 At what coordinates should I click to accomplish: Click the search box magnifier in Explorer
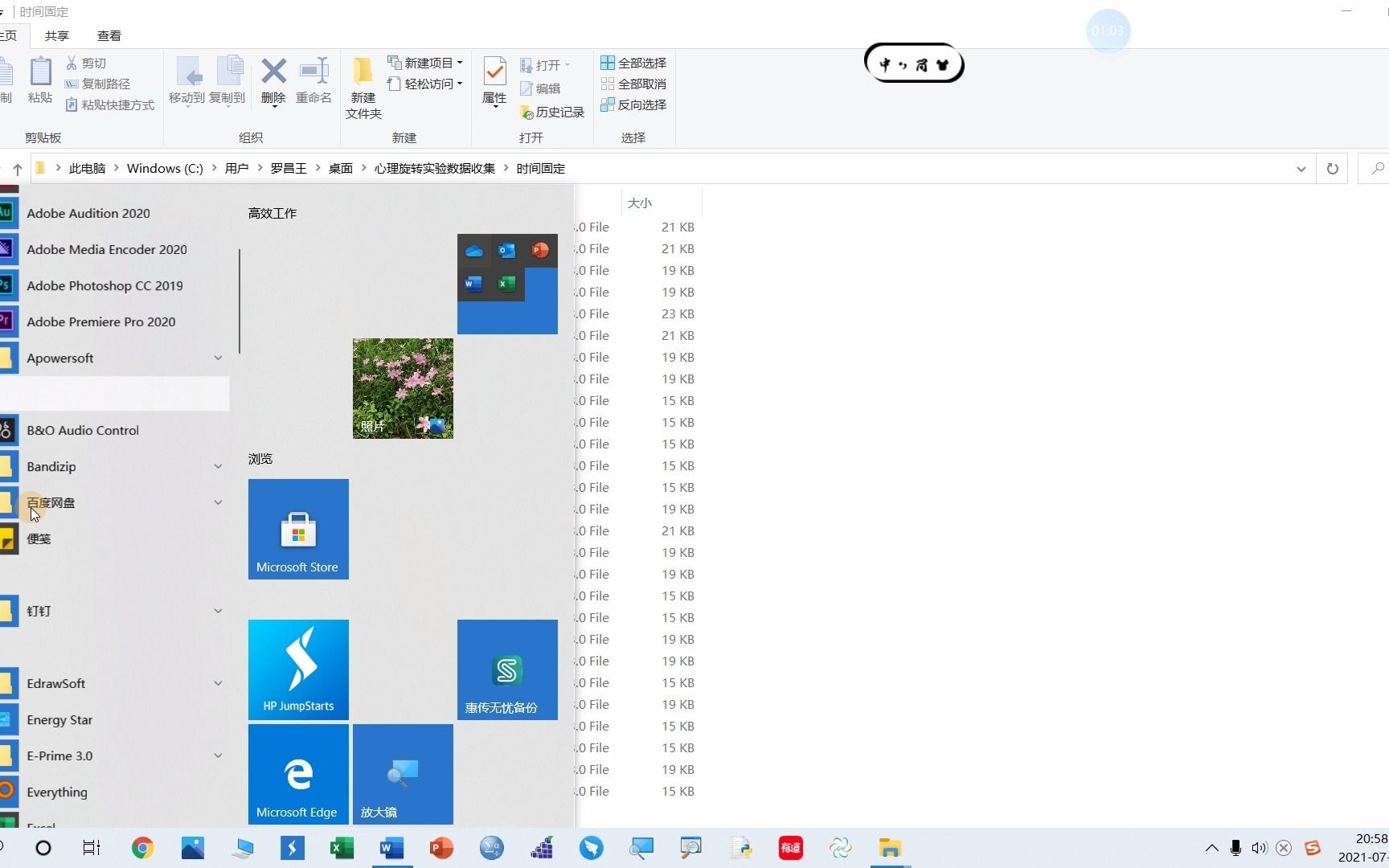pos(1377,169)
